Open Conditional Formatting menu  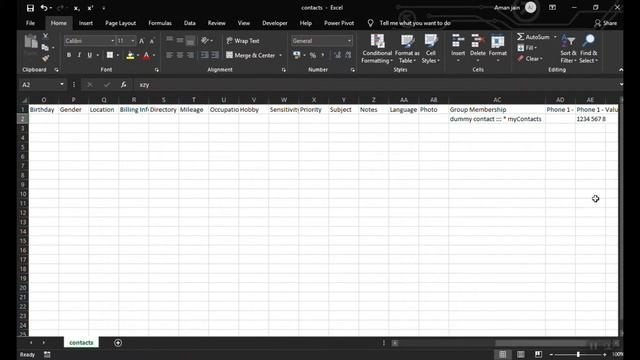377,49
